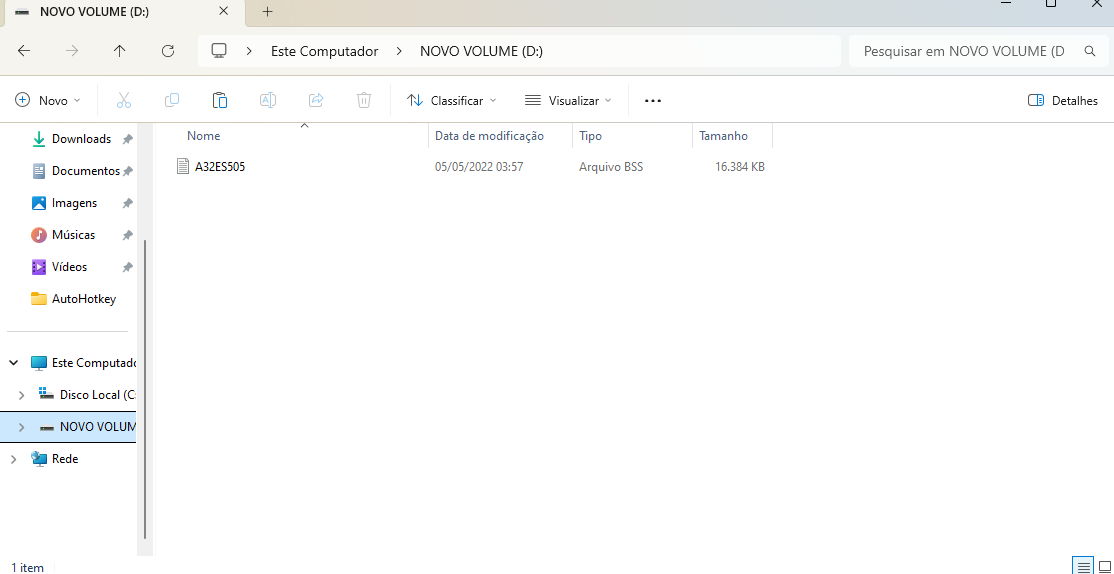Click the A32ES505 file icon
This screenshot has width=1114, height=574.
pyautogui.click(x=184, y=167)
